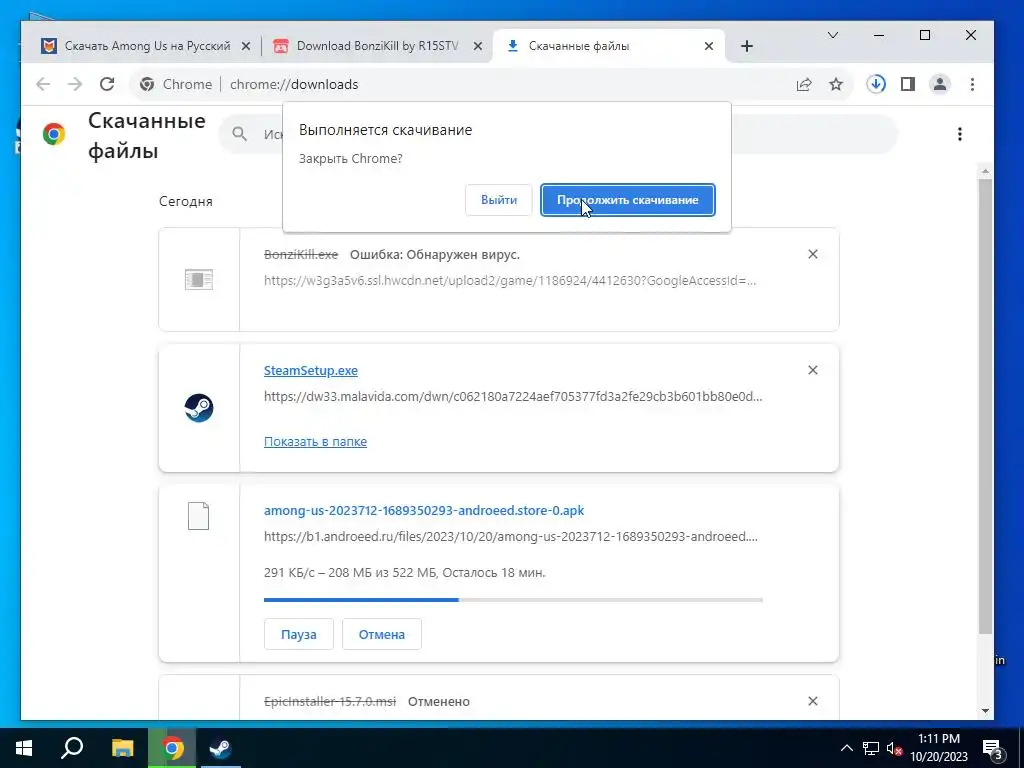Click the Ошибка: Обнаружен вирус message
The image size is (1024, 768).
pyautogui.click(x=435, y=255)
